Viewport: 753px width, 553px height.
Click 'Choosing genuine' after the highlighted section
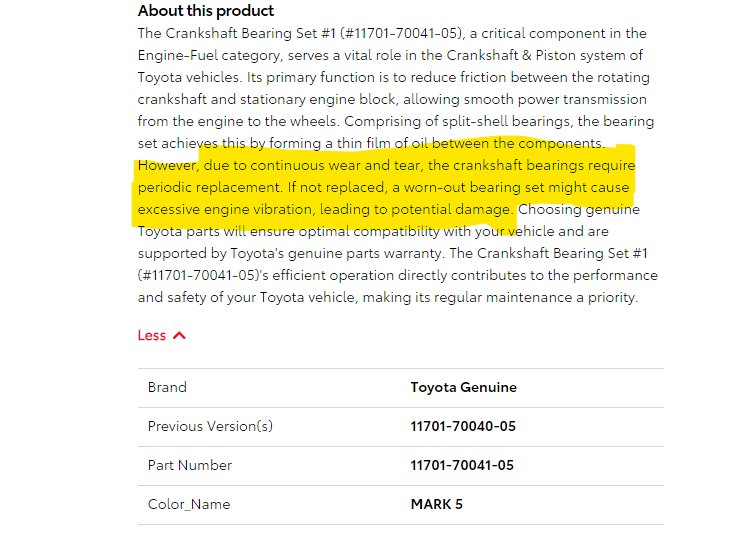point(579,209)
